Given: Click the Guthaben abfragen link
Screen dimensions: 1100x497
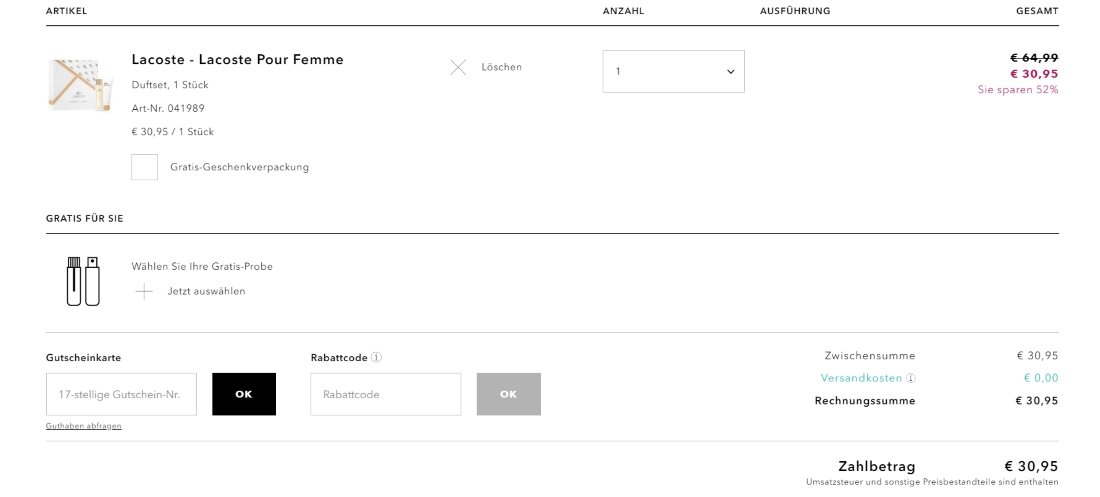Looking at the screenshot, I should coord(83,426).
